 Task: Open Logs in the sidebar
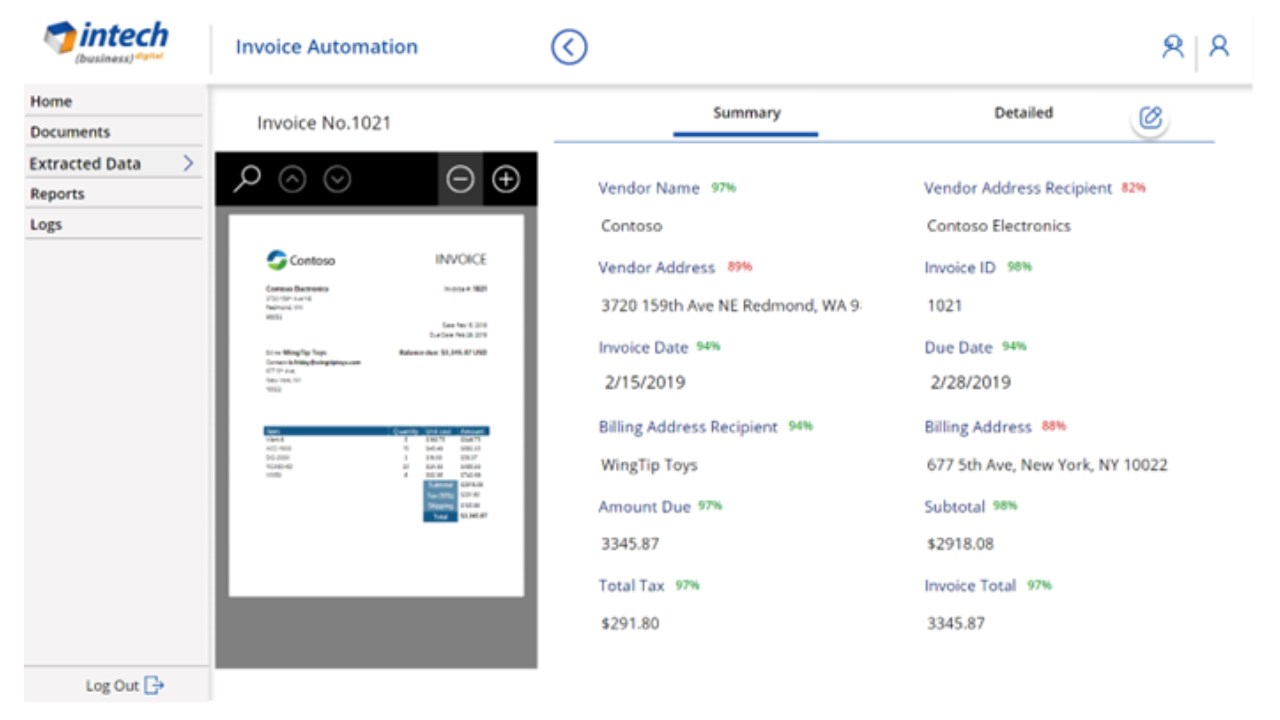[46, 225]
